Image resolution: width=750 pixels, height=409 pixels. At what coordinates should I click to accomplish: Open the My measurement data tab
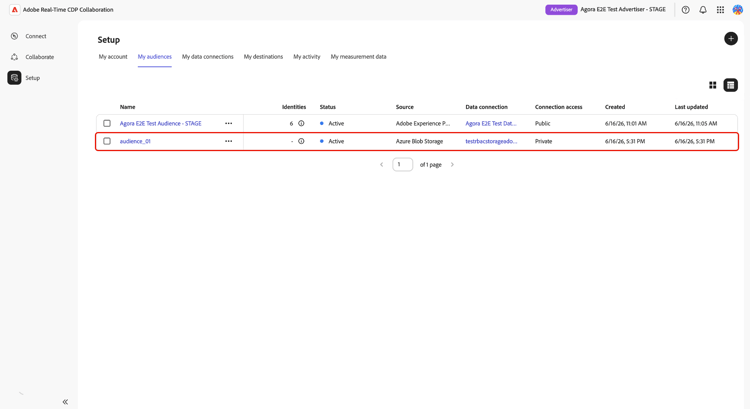tap(358, 56)
